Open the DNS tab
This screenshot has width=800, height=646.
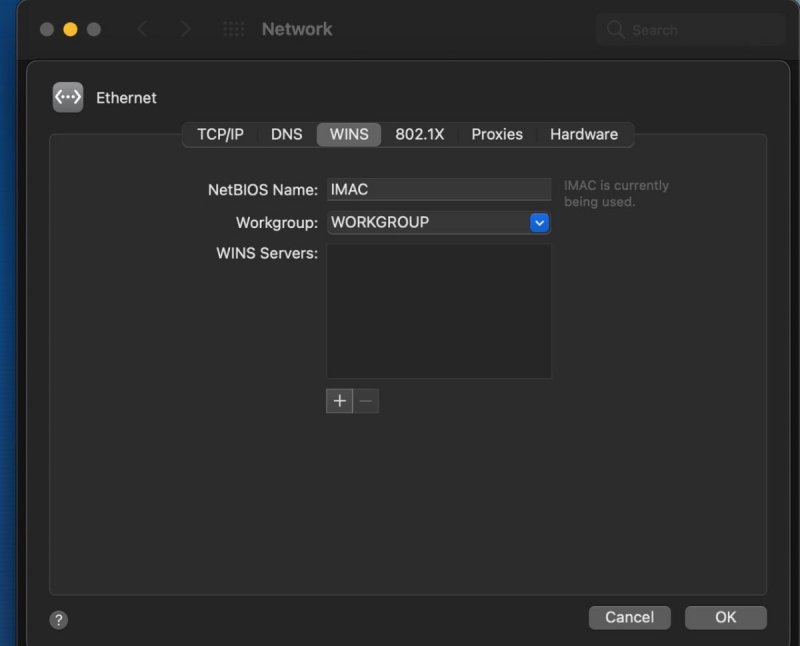pyautogui.click(x=286, y=134)
